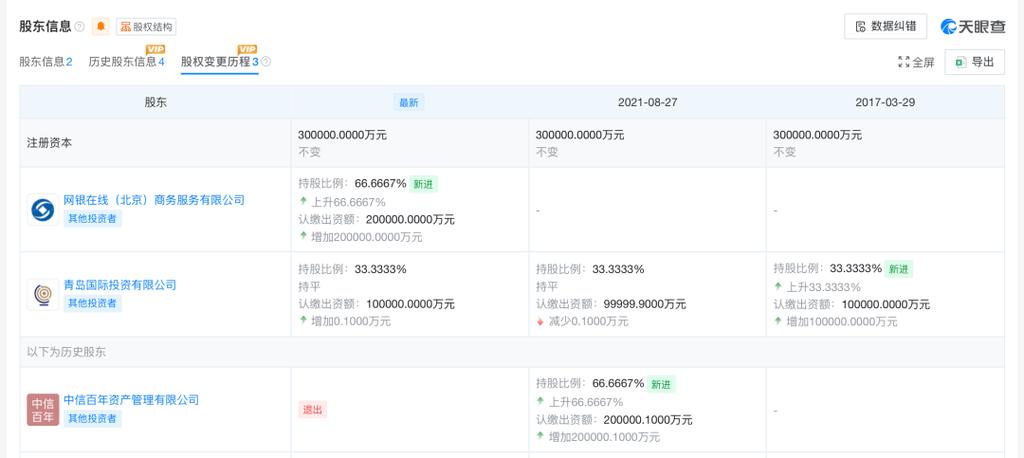The height and width of the screenshot is (458, 1024).
Task: Click the 2017-03-29 column header
Action: [x=885, y=103]
